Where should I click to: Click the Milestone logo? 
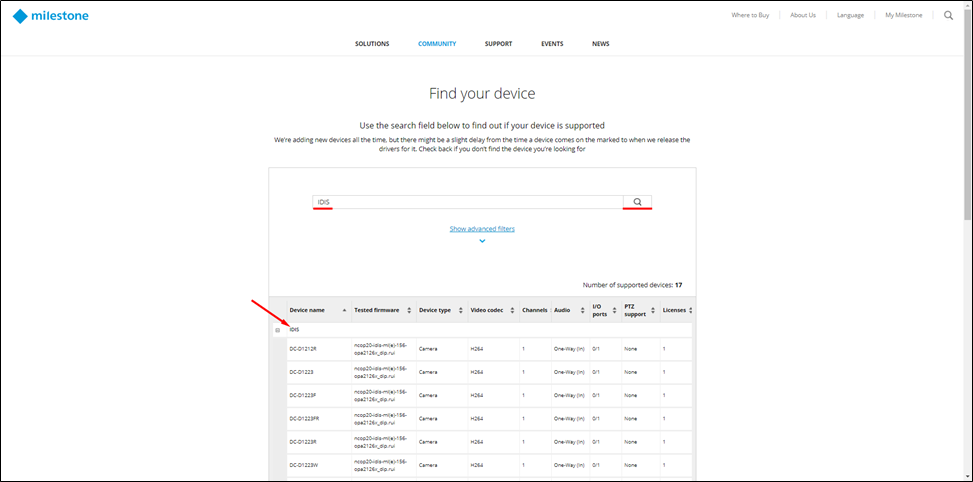pyautogui.click(x=50, y=16)
